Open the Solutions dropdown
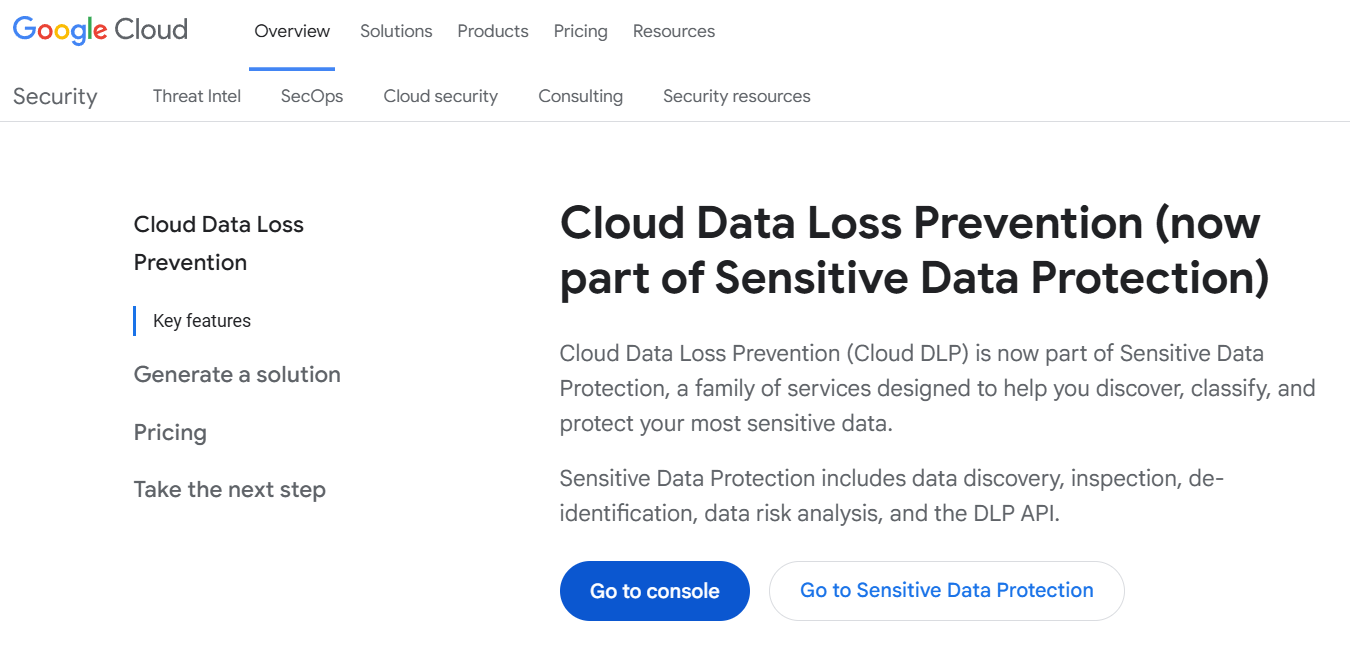1350x646 pixels. [396, 31]
